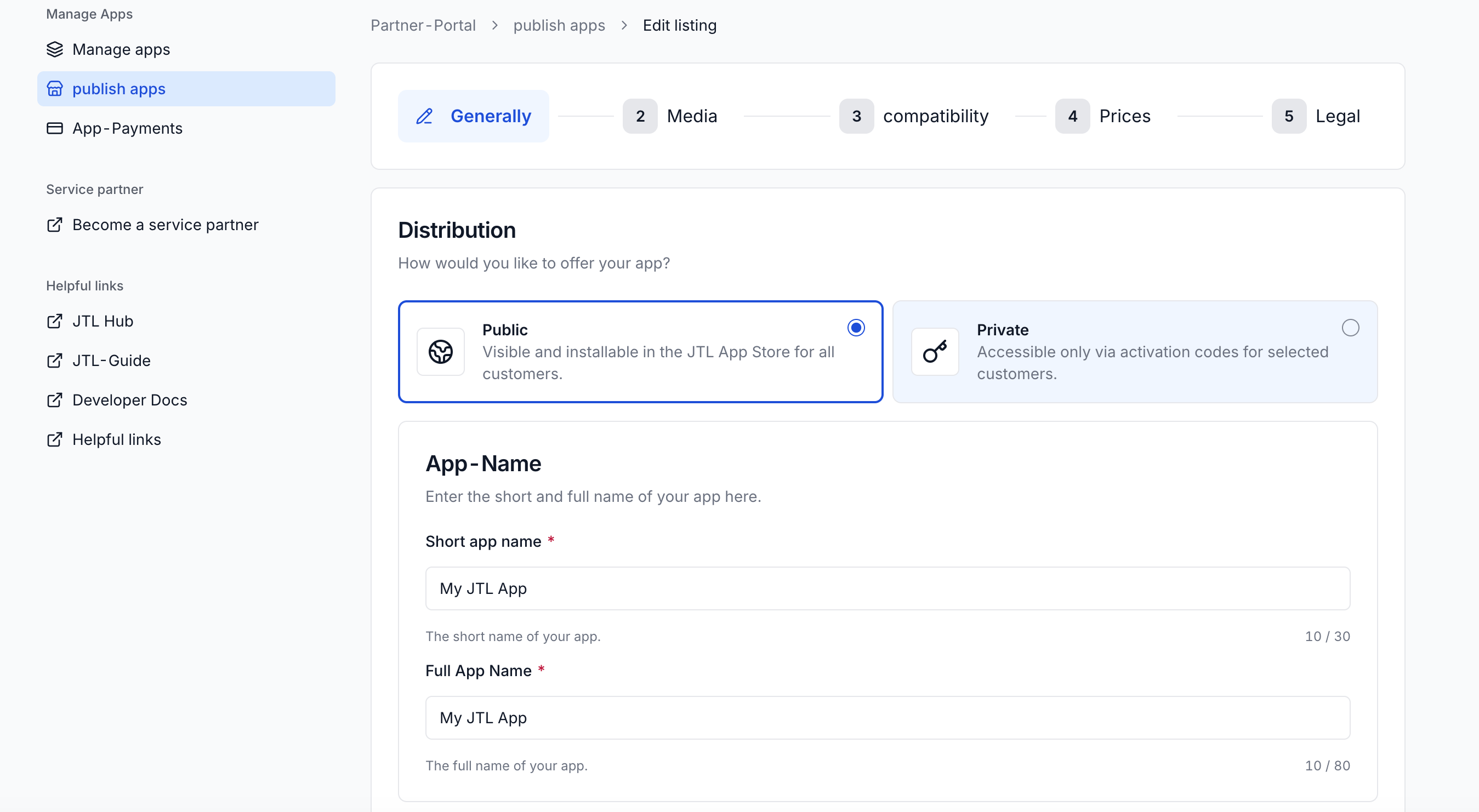
Task: Click the Public card title text
Action: click(505, 330)
